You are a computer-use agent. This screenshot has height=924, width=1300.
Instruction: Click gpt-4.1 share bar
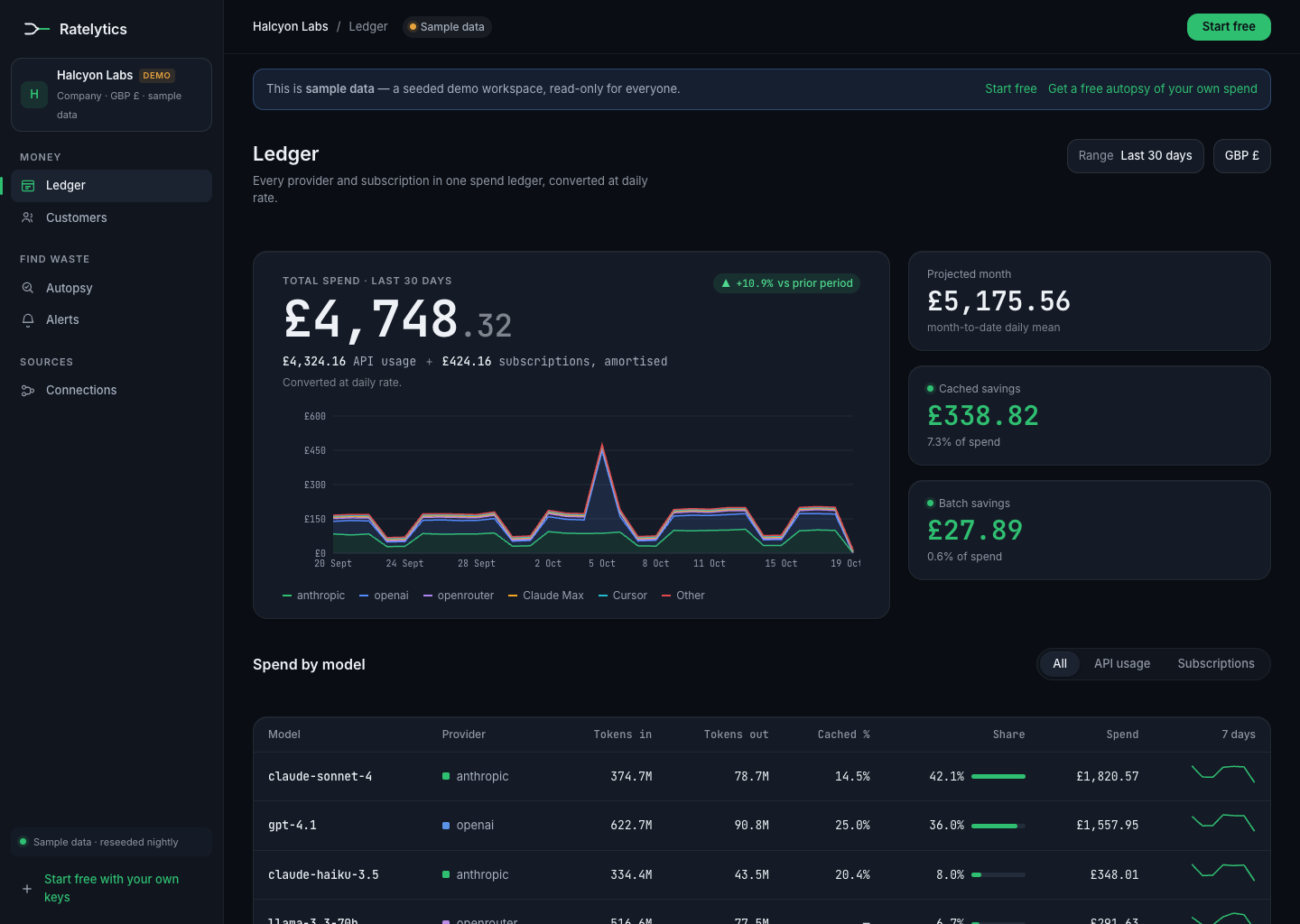click(x=998, y=826)
